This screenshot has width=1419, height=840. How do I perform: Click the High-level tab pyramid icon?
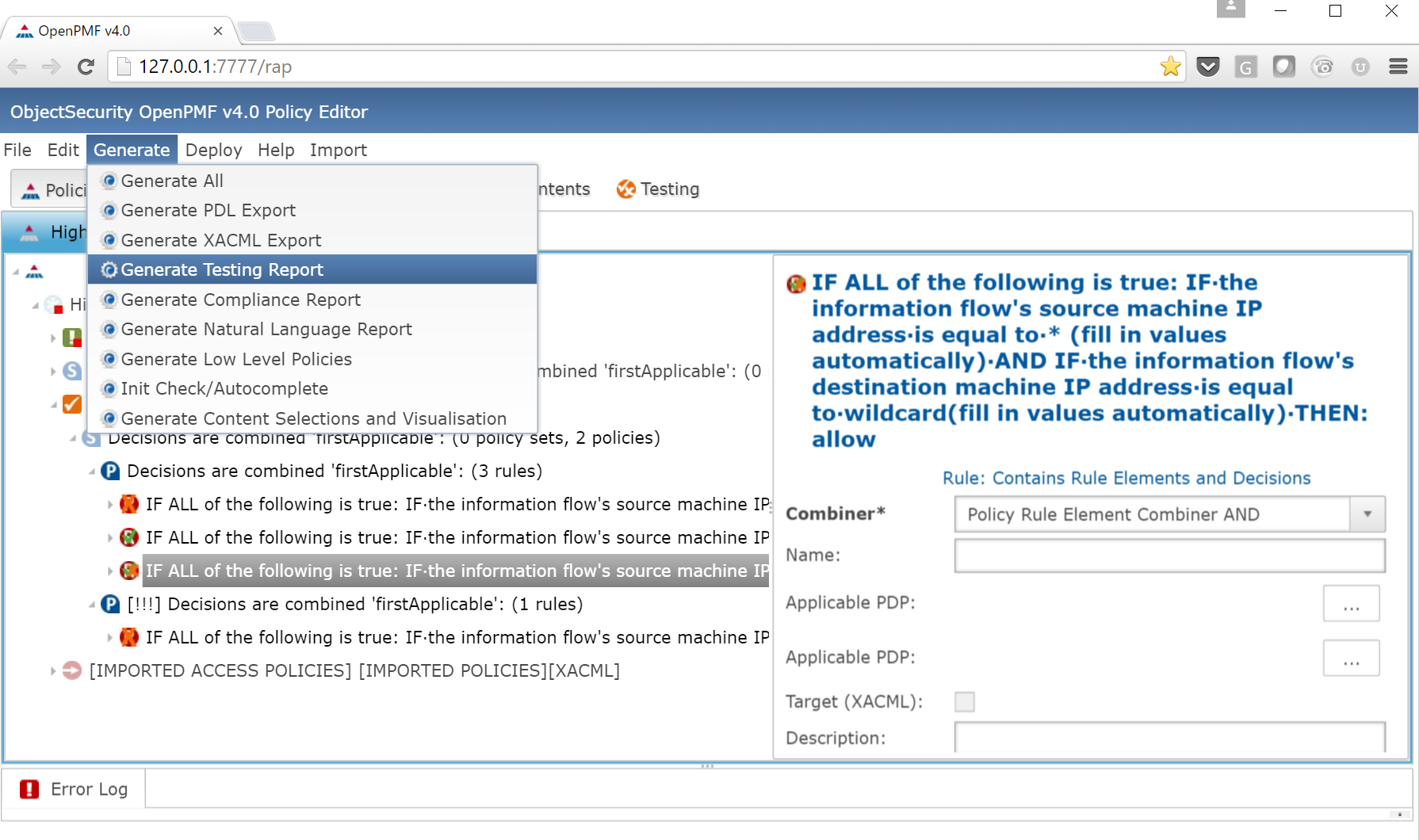click(29, 232)
